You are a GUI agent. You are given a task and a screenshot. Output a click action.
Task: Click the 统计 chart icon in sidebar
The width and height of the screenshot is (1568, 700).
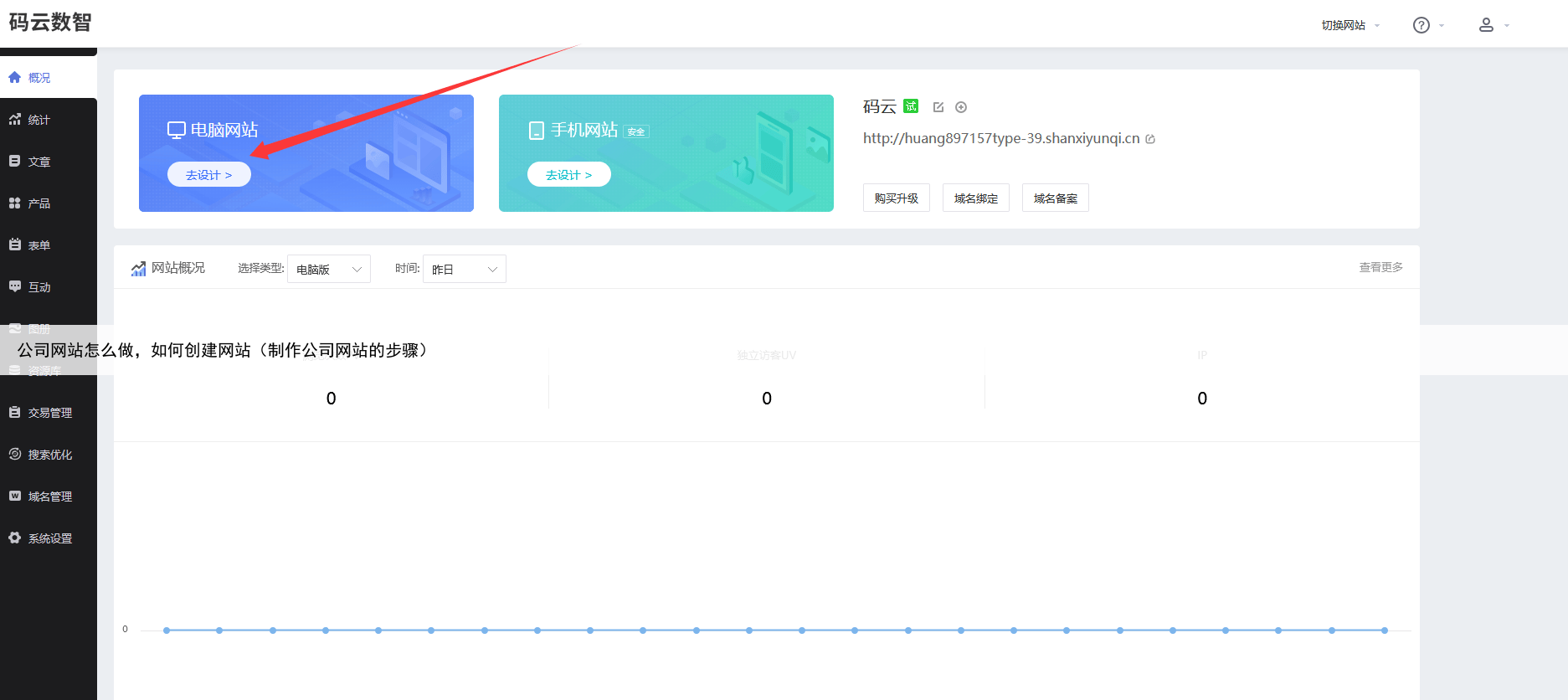[x=15, y=120]
